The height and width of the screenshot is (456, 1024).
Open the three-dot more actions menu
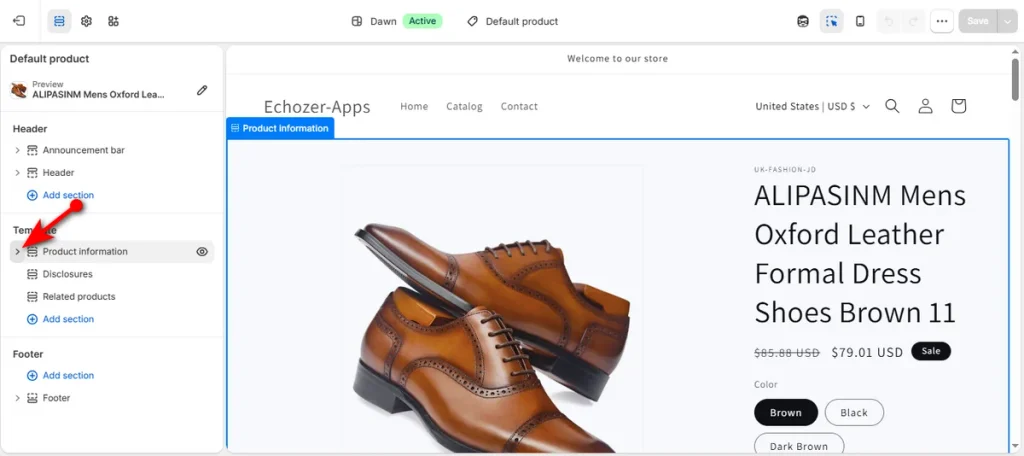(x=942, y=21)
